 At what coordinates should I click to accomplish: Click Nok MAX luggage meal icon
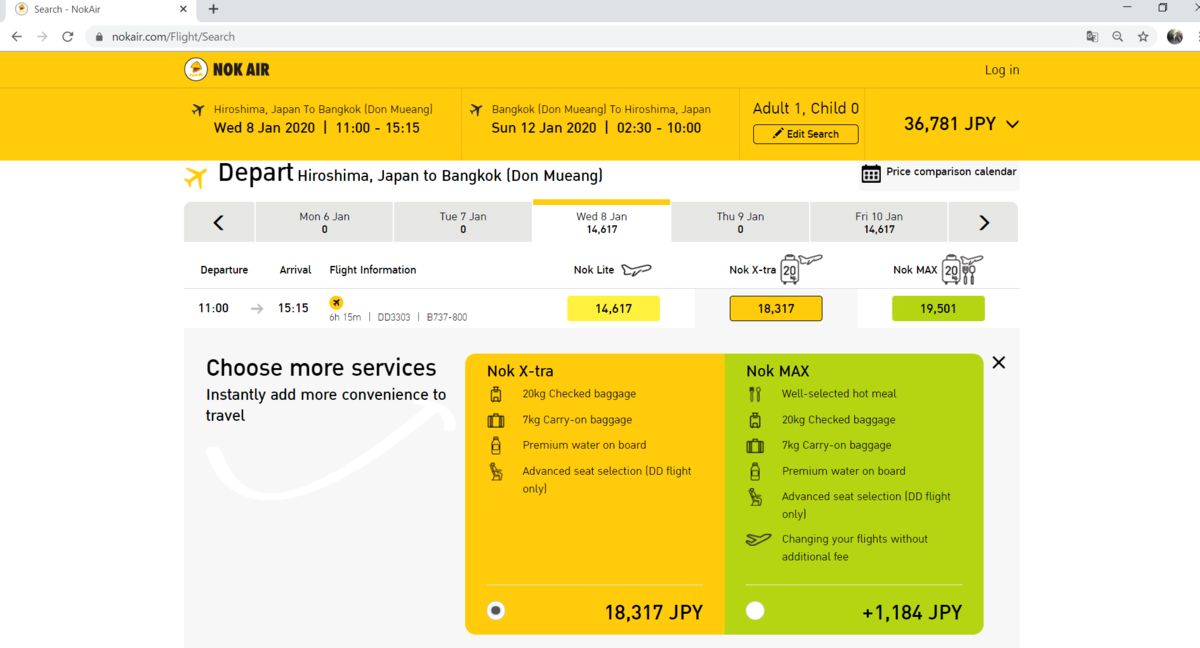[x=964, y=268]
